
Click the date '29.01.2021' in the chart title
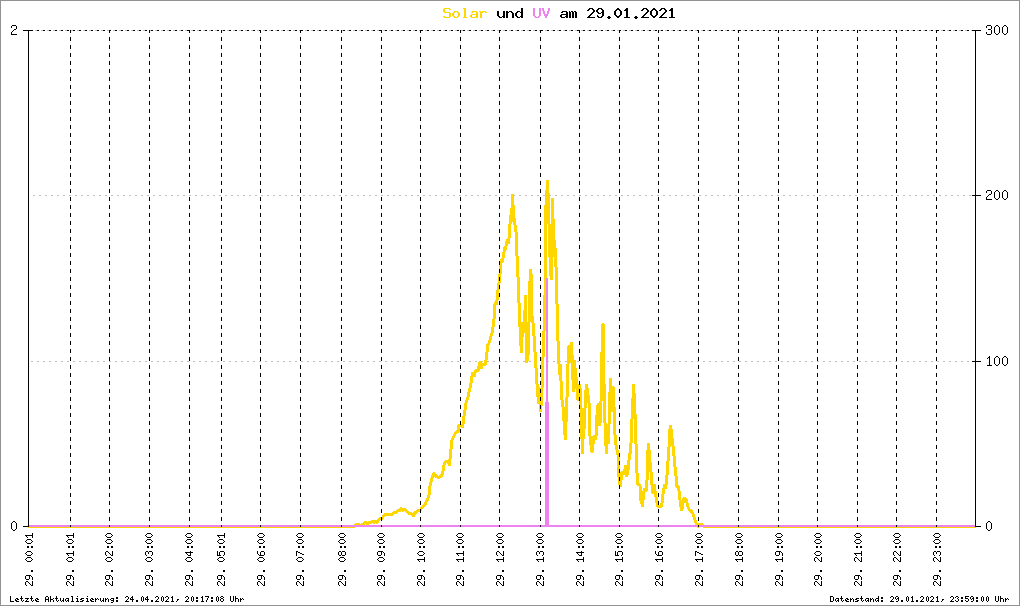(x=631, y=13)
